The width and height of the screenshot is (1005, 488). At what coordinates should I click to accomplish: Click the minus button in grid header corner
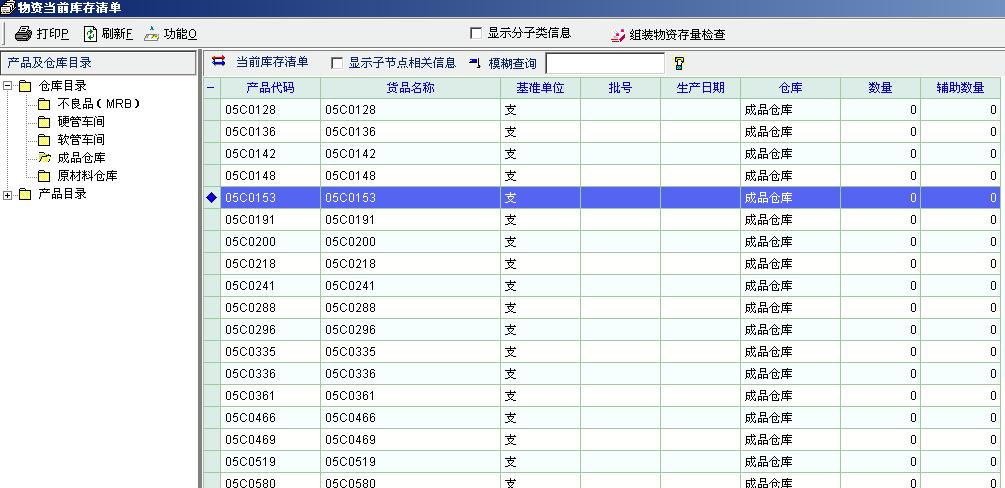coord(210,88)
